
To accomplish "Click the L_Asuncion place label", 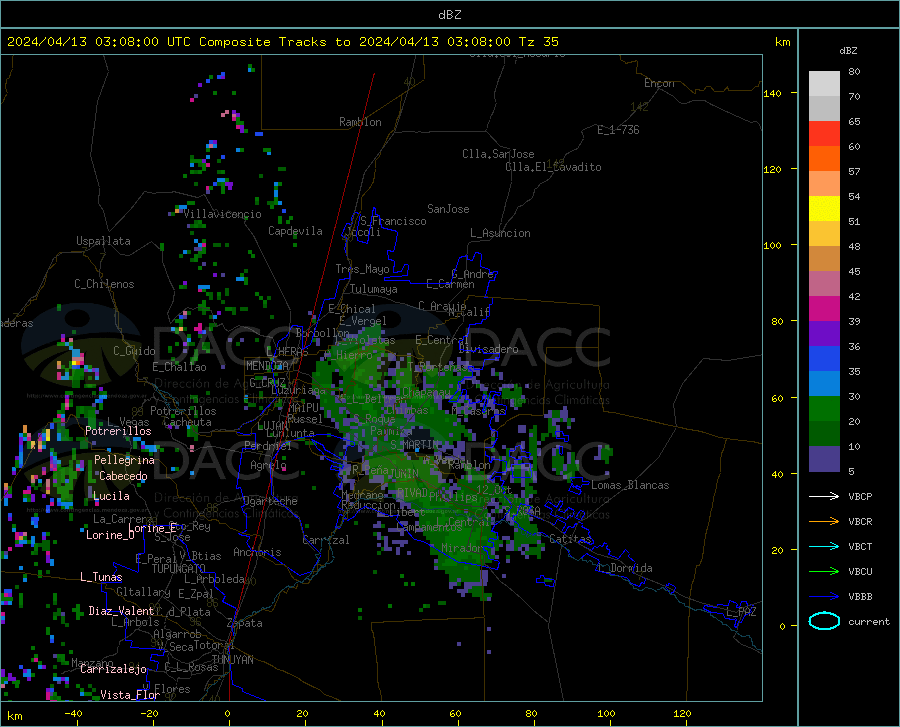I will point(501,233).
